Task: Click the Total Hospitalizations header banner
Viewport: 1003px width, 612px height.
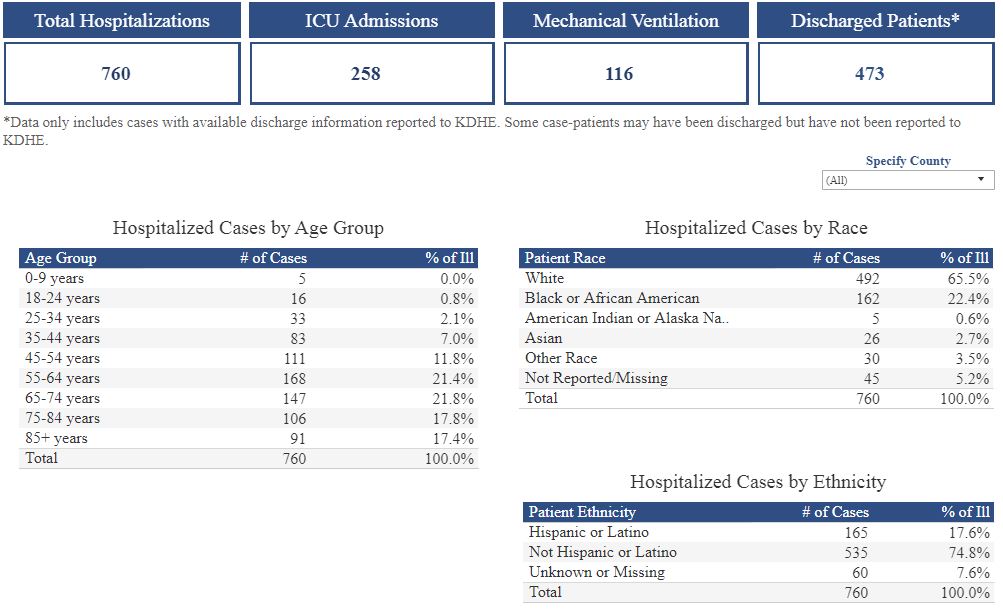Action: pos(122,20)
